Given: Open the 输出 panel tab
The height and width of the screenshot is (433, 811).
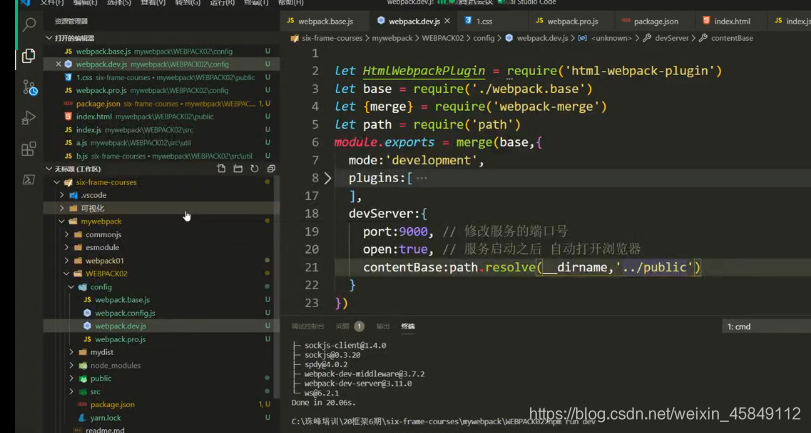Looking at the screenshot, I should pyautogui.click(x=383, y=326).
